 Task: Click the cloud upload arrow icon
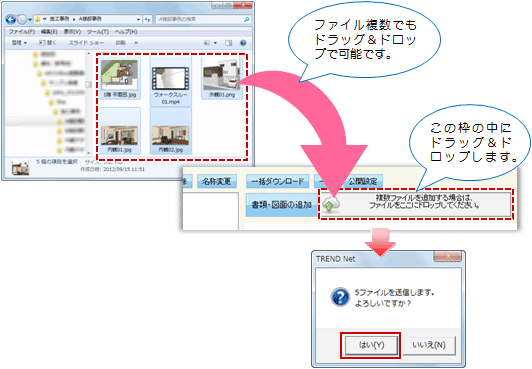coord(330,204)
